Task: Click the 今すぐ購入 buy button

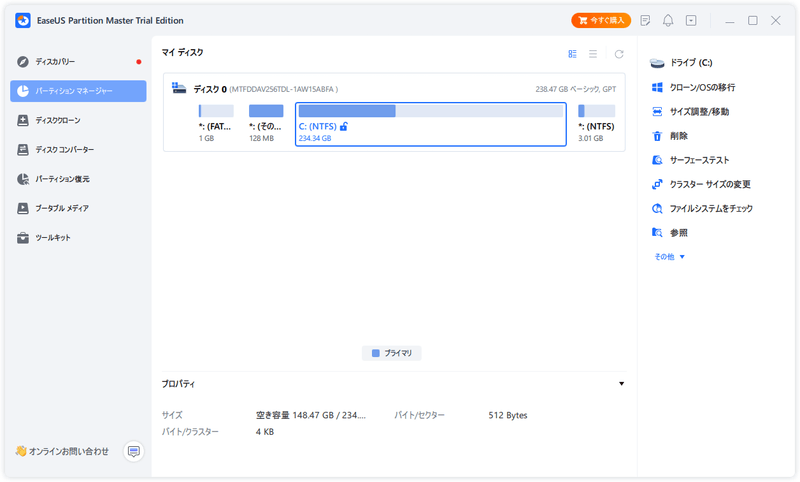Action: click(x=601, y=20)
